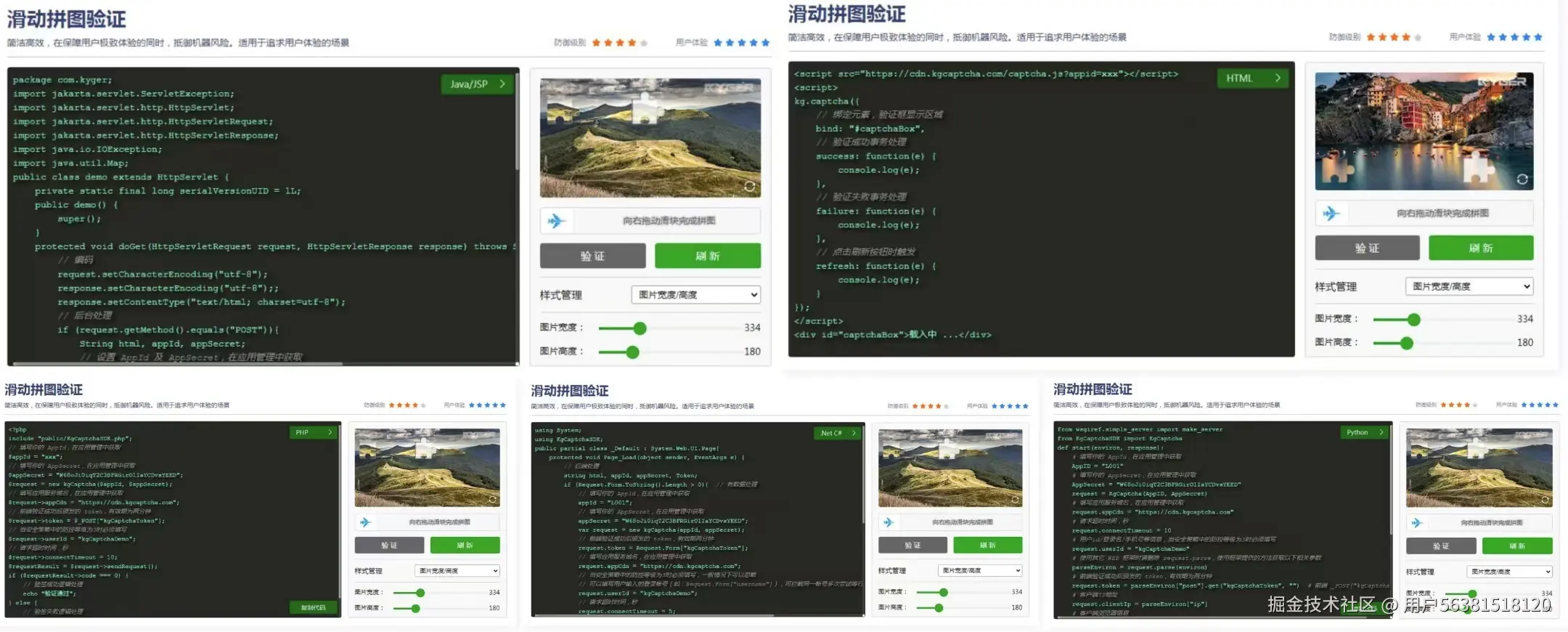1568x632 pixels.
Task: Click the captcha image in the Python panel
Action: [1479, 468]
